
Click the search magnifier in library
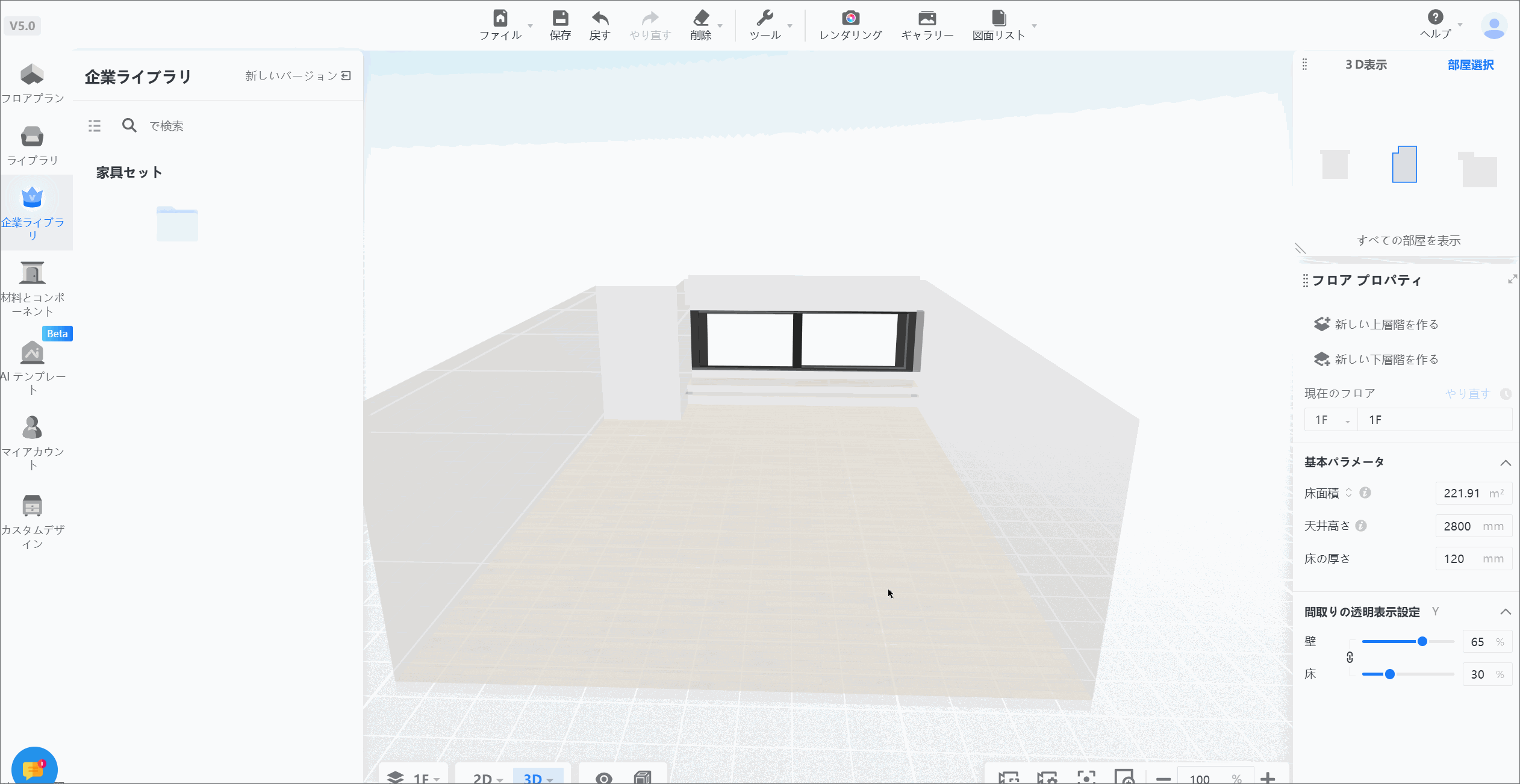[129, 125]
